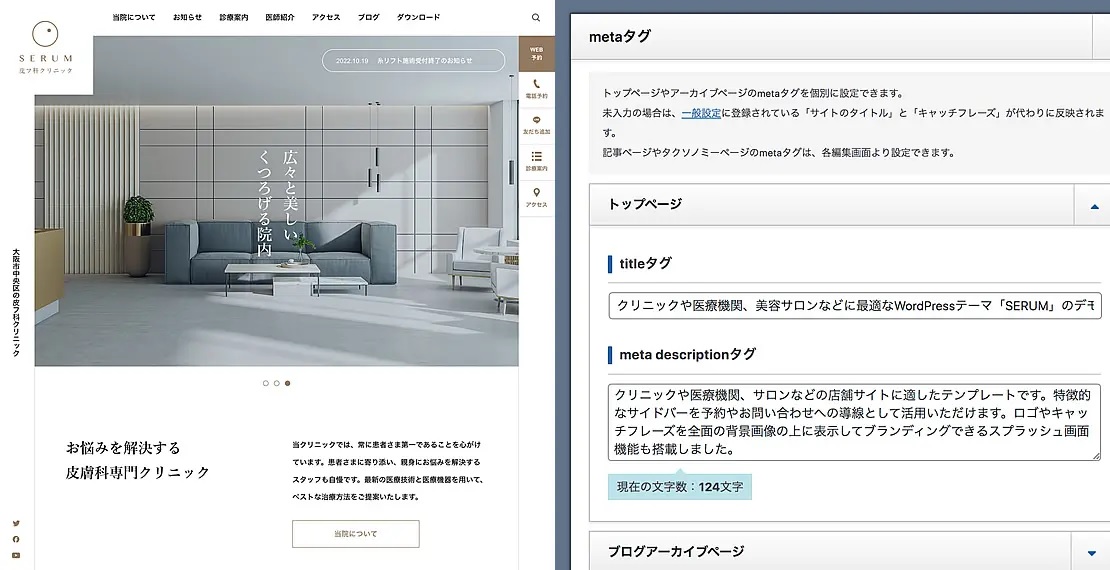This screenshot has height=570, width=1110.
Task: Click the WEB予約 reservation button
Action: 537,52
